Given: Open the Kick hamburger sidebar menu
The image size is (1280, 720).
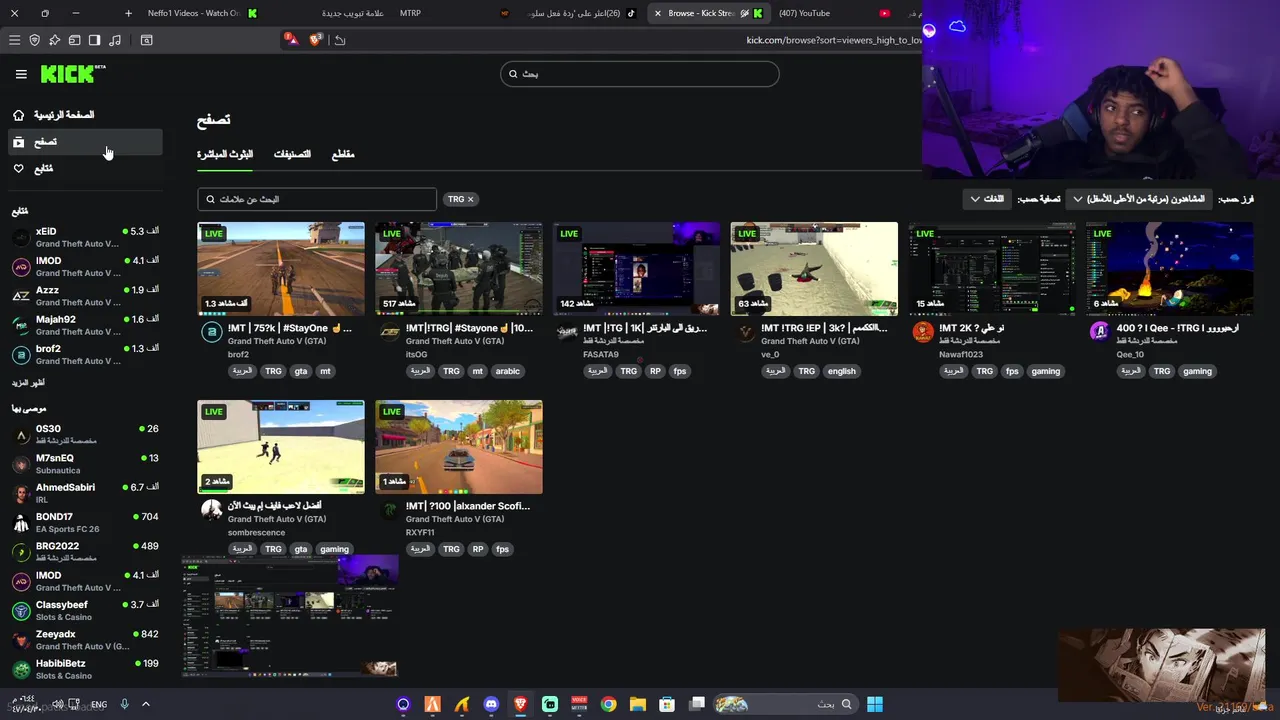Looking at the screenshot, I should point(21,74).
